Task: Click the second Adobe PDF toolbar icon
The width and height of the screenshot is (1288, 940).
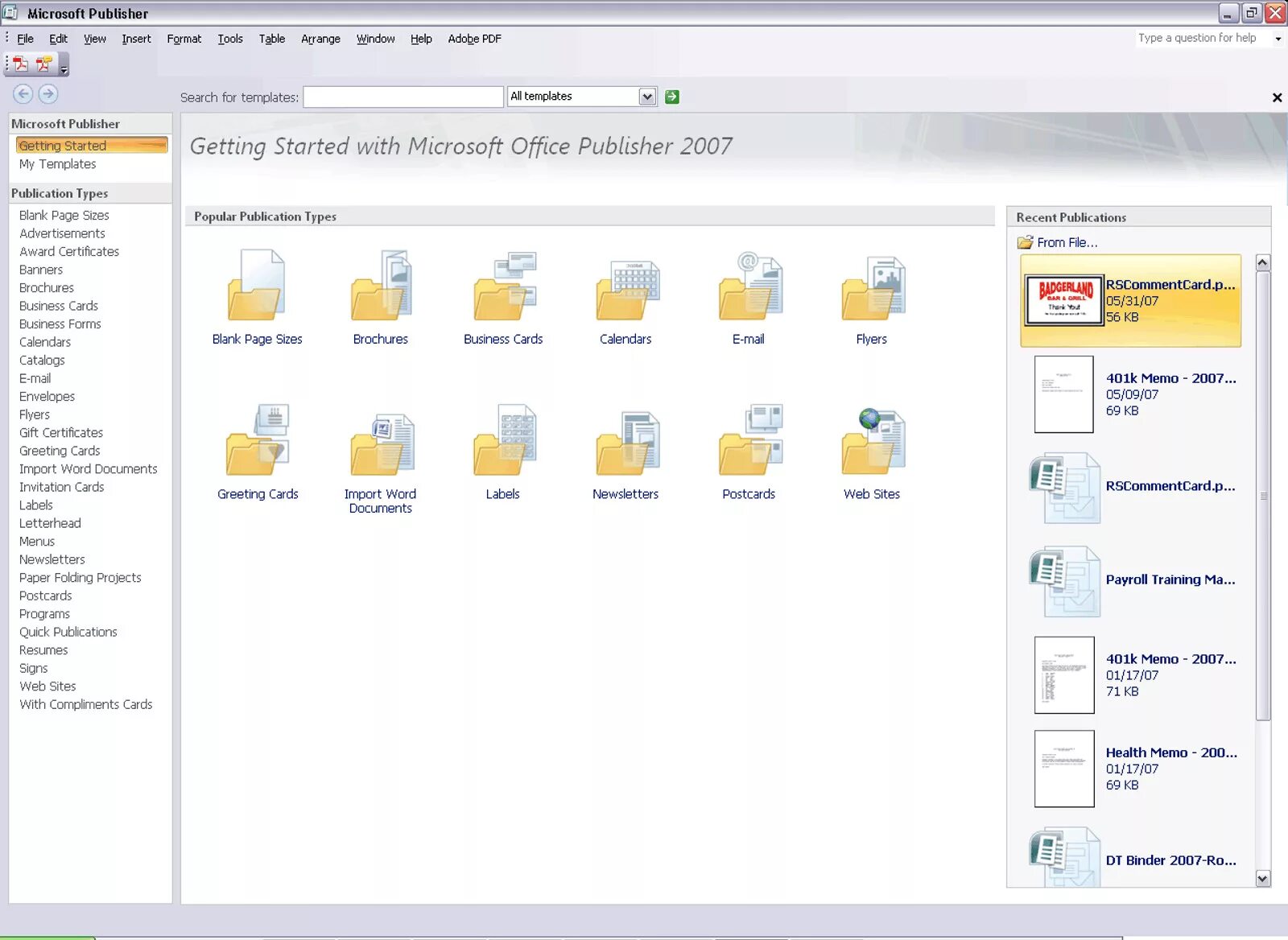Action: (44, 64)
